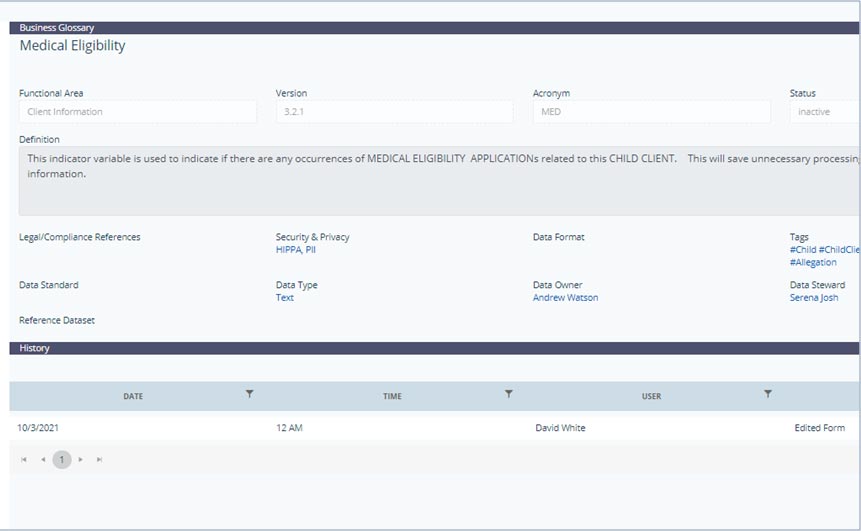This screenshot has height=531, width=861.
Task: Click the Functional Area field
Action: point(138,111)
